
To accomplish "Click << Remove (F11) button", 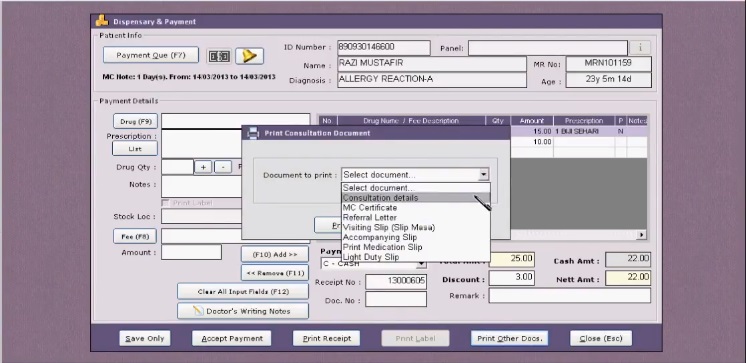I will coord(275,273).
